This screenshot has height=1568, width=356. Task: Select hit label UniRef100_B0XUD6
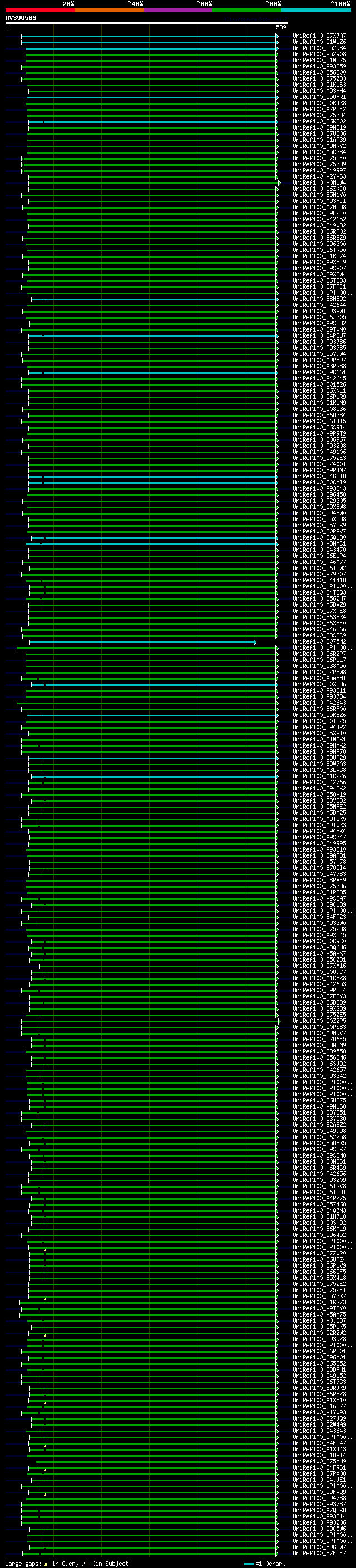319,685
